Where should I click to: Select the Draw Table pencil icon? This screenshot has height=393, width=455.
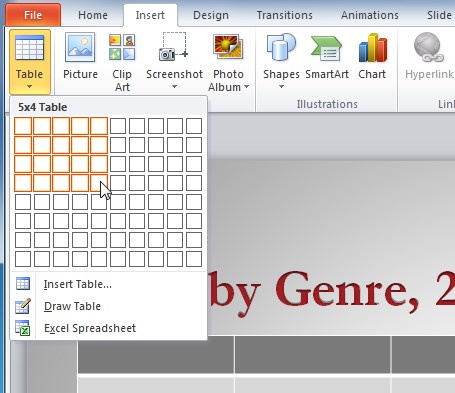tap(23, 306)
